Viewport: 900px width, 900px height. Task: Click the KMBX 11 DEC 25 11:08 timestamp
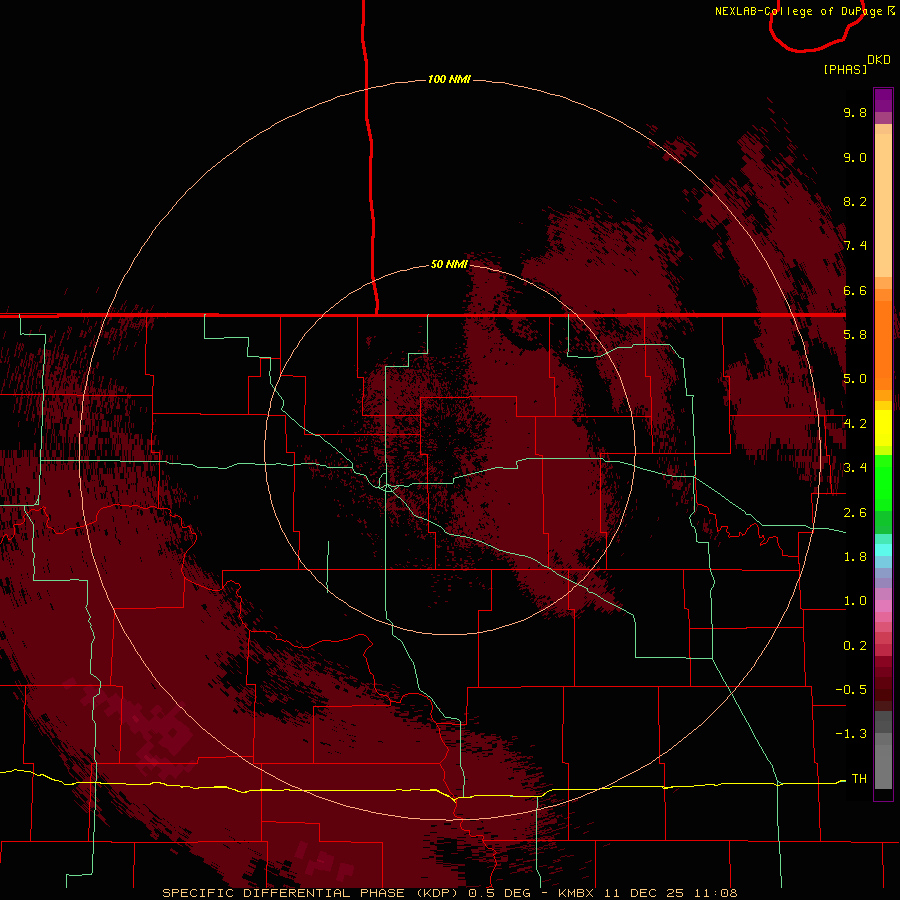(x=647, y=893)
